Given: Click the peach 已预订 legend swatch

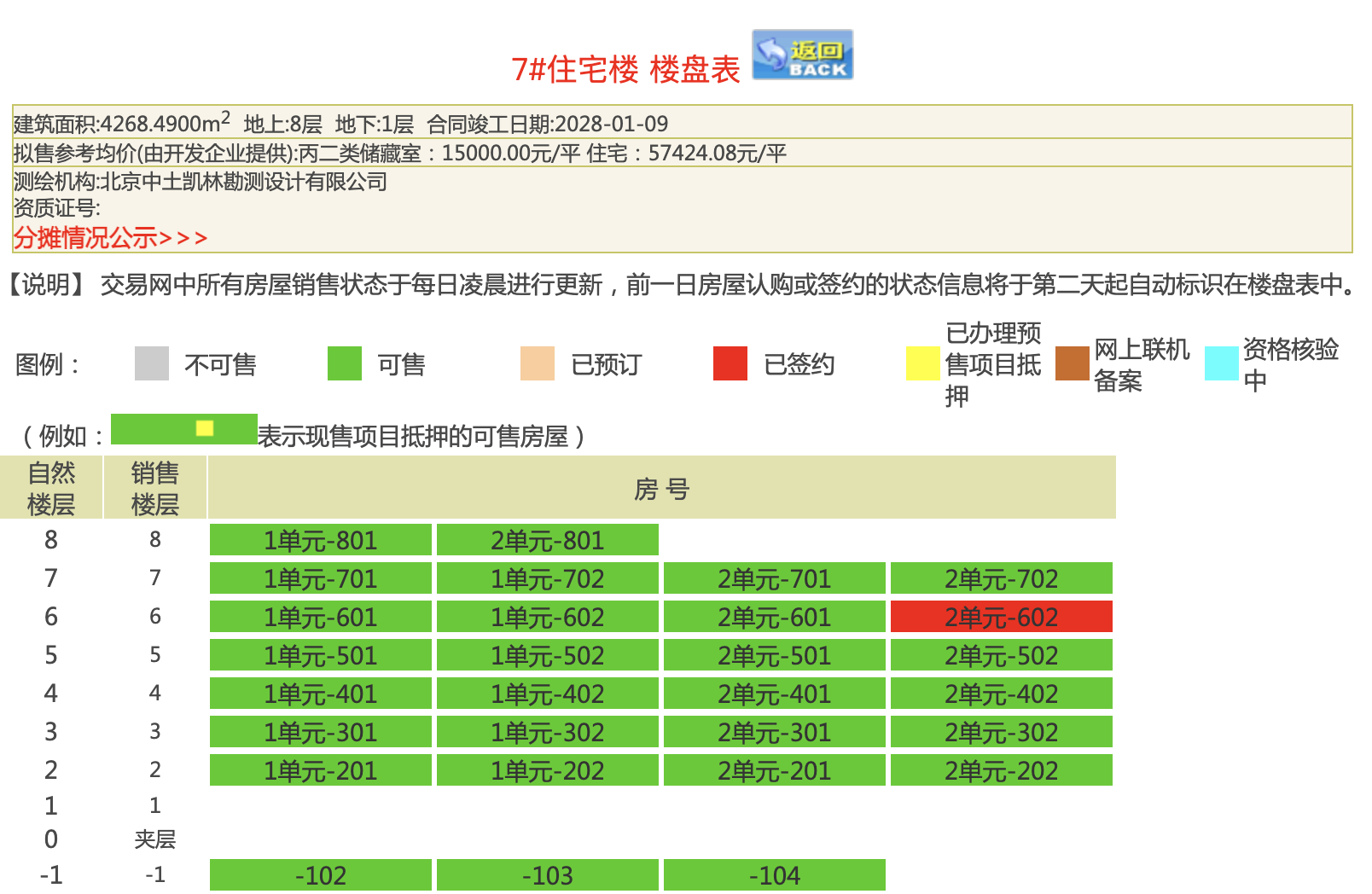Looking at the screenshot, I should click(x=538, y=363).
